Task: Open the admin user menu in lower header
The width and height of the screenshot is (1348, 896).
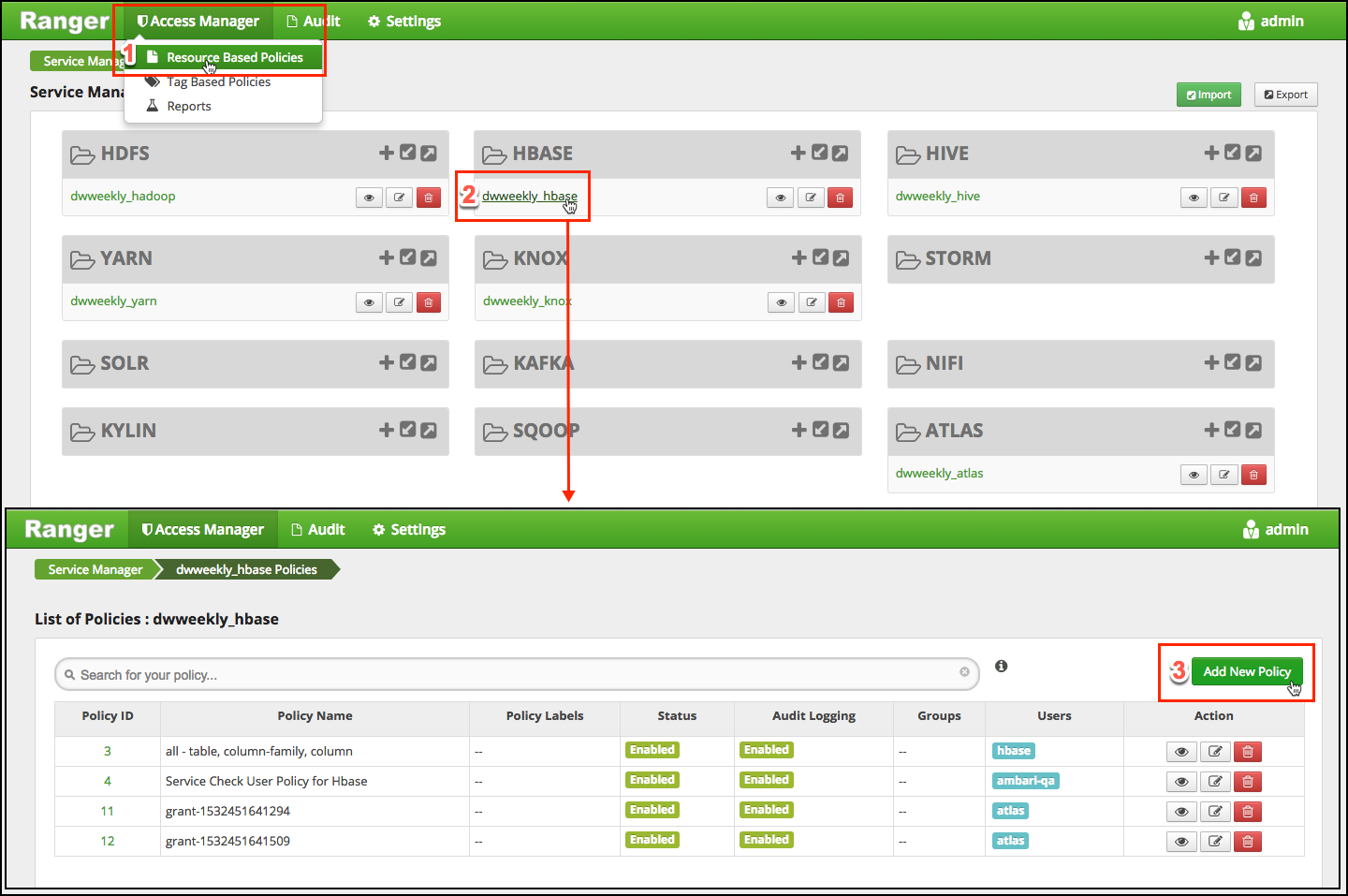Action: pos(1276,529)
